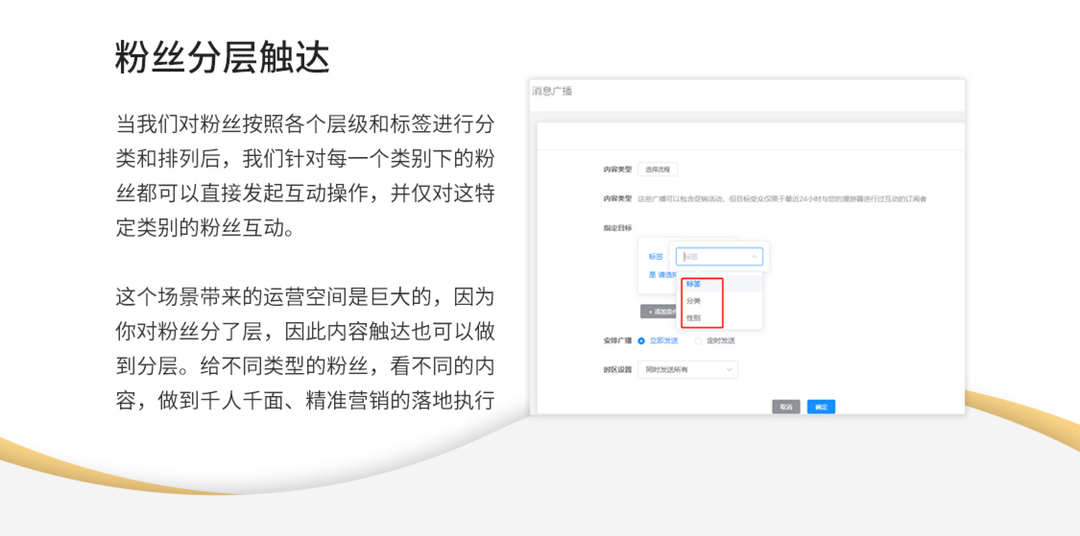Select the 立即发送 radio option

click(658, 340)
